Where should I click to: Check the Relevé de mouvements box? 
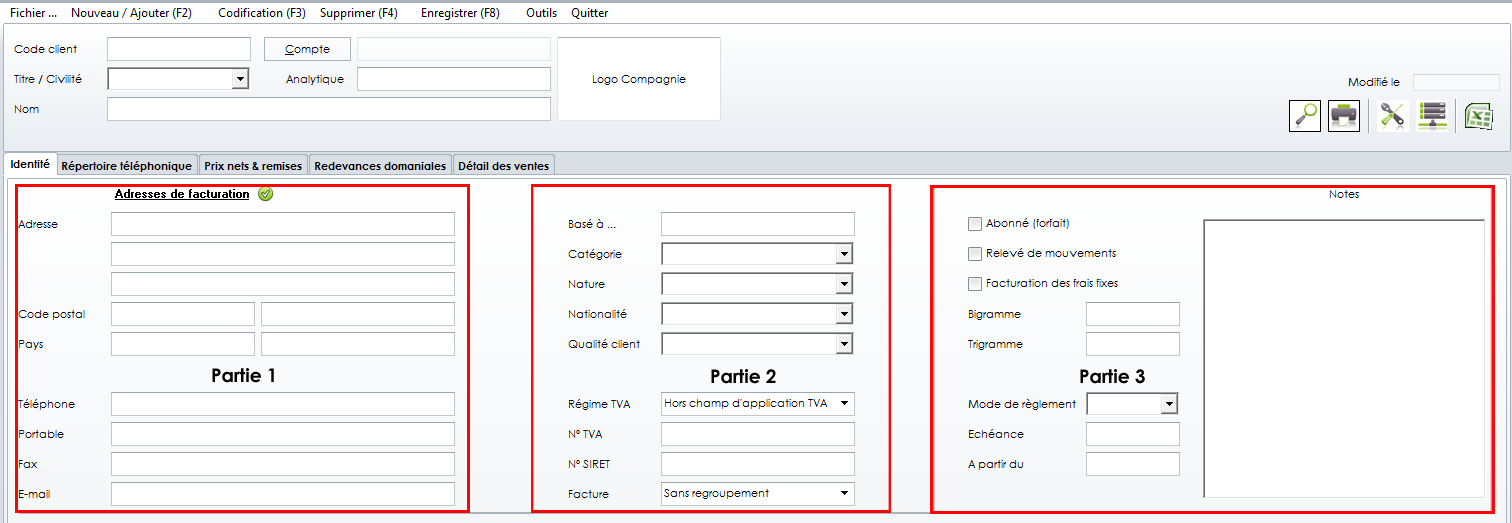point(975,254)
